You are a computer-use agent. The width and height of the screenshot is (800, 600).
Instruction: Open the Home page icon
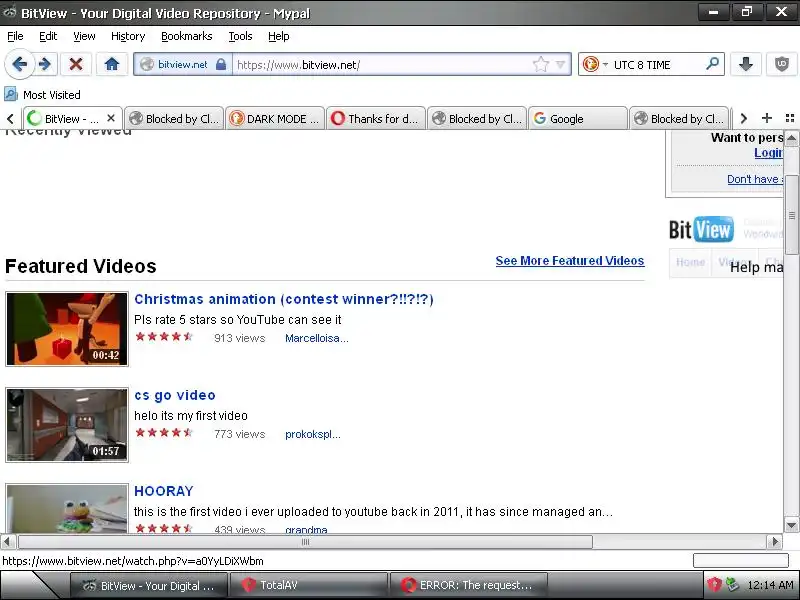[112, 64]
